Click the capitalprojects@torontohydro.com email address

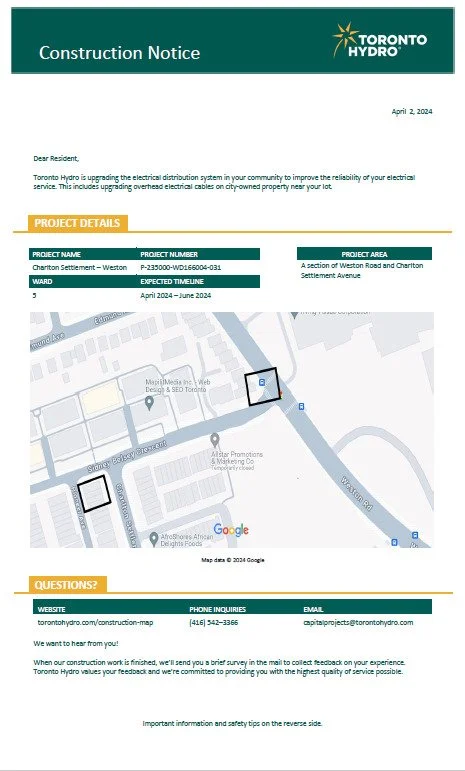pos(358,622)
